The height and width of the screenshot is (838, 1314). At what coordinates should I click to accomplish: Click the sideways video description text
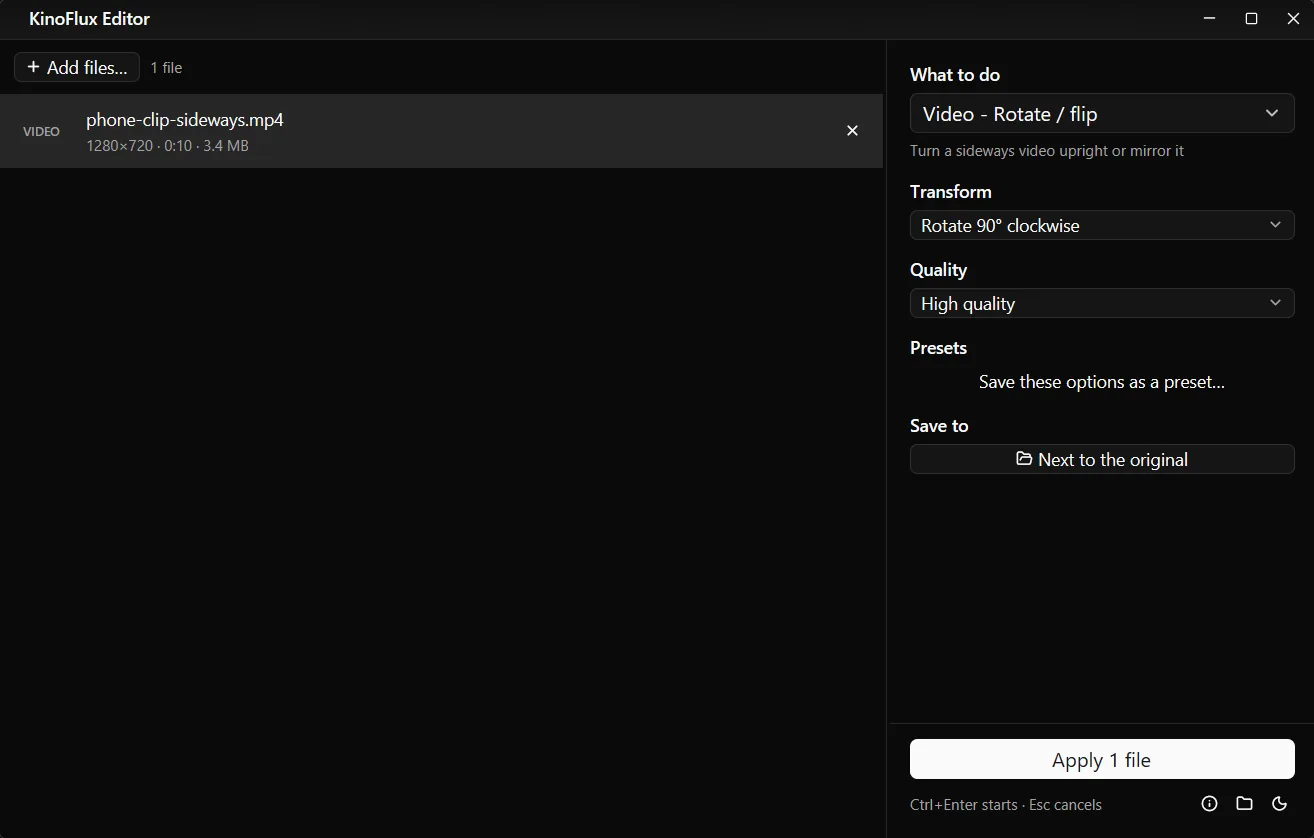[1047, 151]
